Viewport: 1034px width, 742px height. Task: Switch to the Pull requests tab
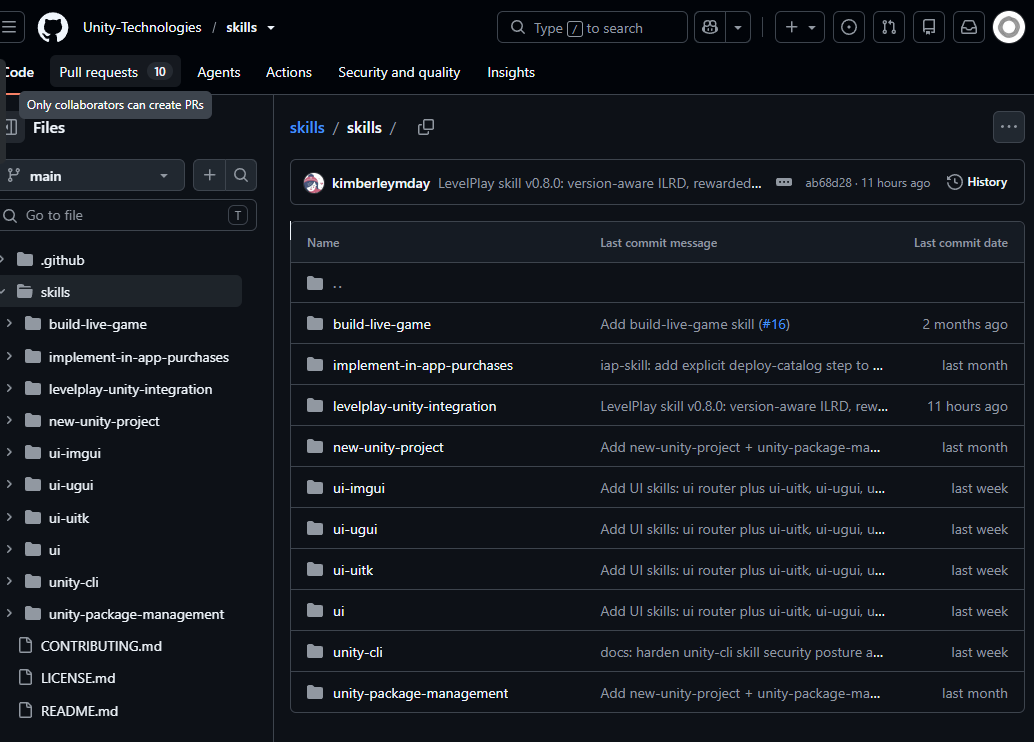[115, 72]
